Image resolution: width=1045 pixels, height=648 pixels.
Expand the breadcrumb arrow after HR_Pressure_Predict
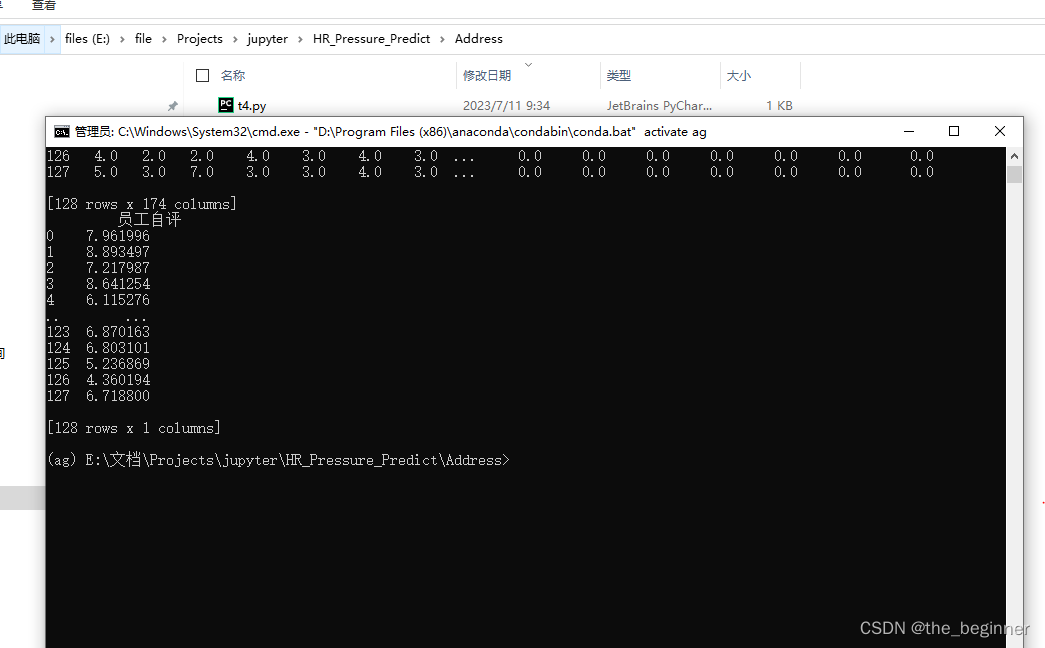(x=440, y=38)
